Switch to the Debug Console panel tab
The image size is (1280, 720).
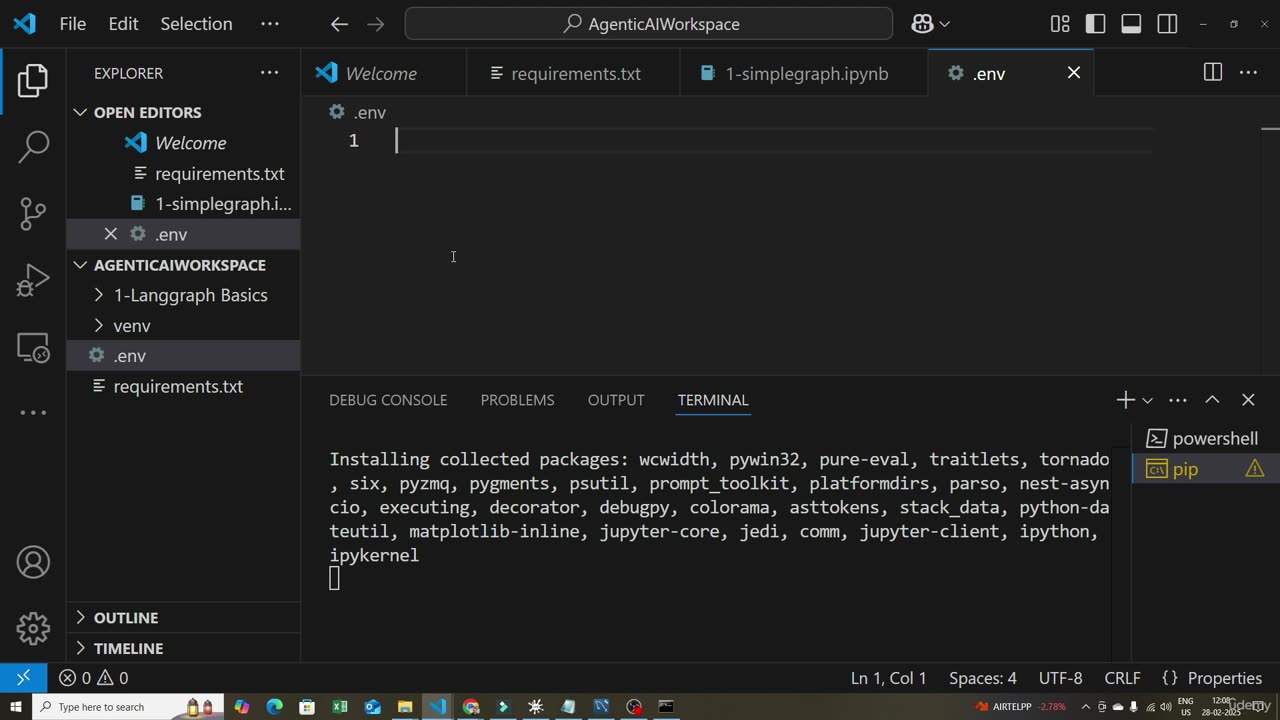click(x=388, y=400)
